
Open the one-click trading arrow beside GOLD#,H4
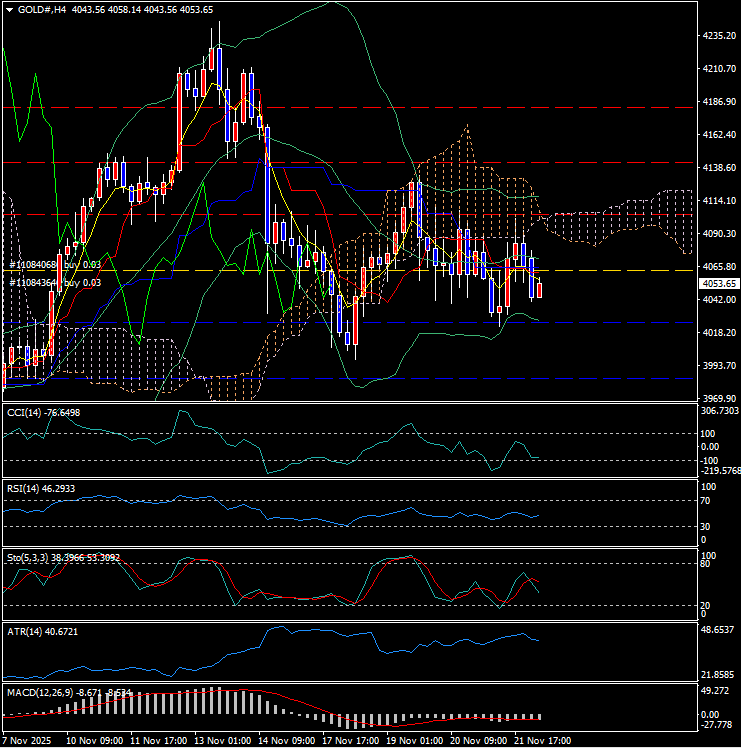8,9
